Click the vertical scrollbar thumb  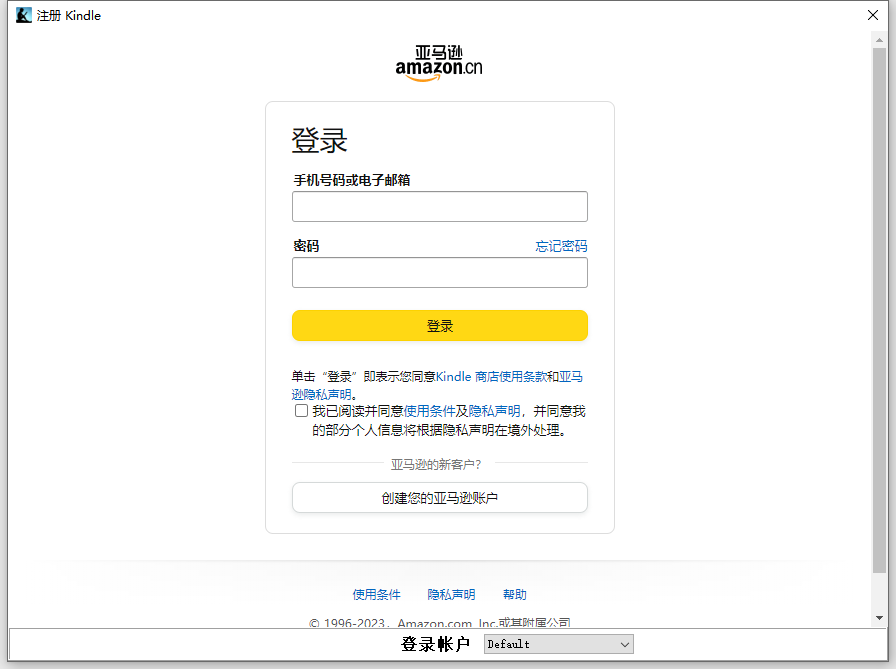pos(879,310)
